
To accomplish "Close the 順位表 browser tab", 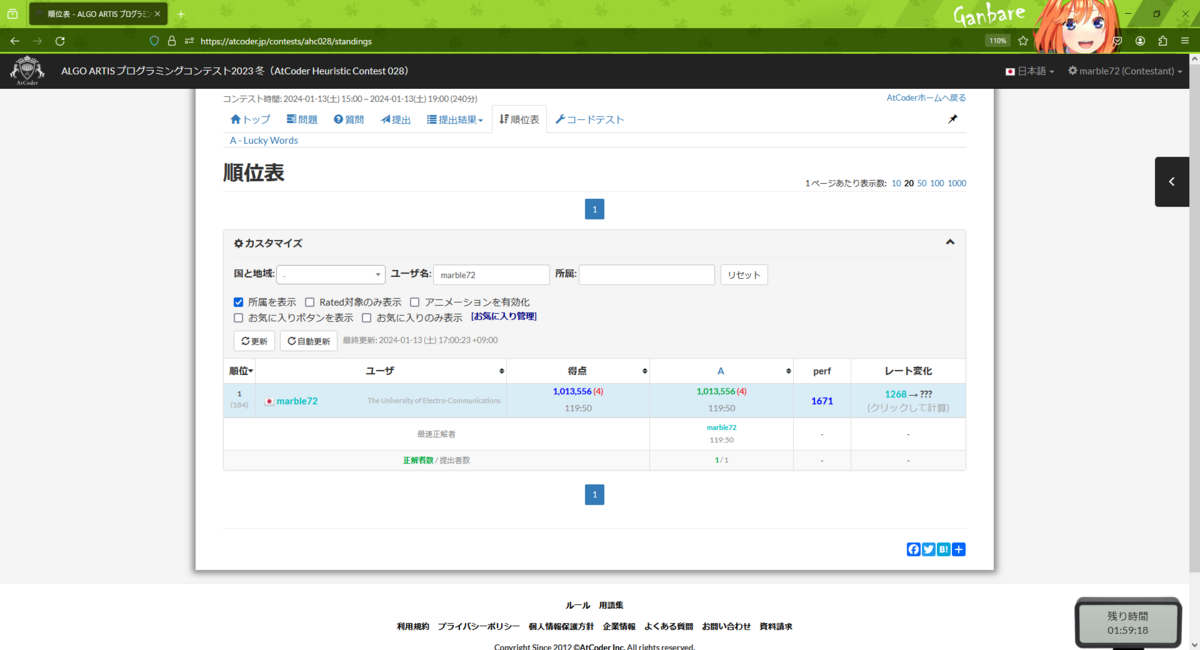I will tap(157, 14).
